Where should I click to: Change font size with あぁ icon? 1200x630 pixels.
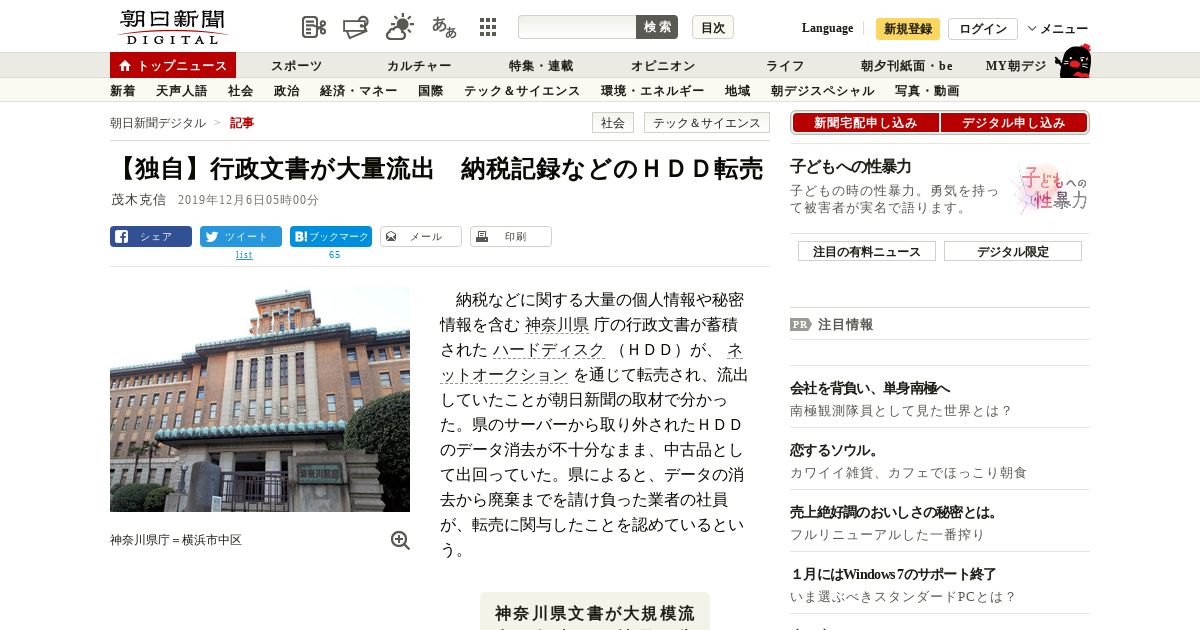(x=444, y=27)
